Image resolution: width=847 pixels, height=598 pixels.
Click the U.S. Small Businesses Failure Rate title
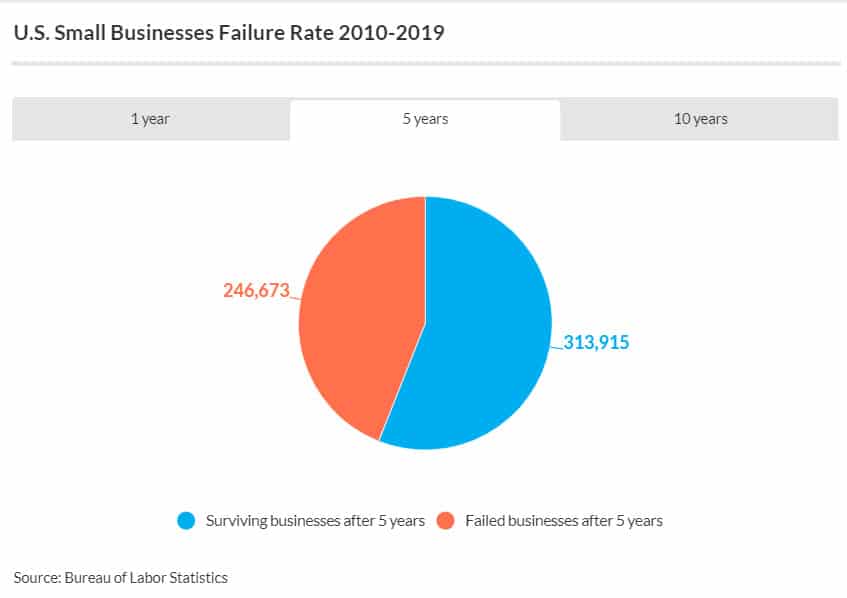(229, 33)
